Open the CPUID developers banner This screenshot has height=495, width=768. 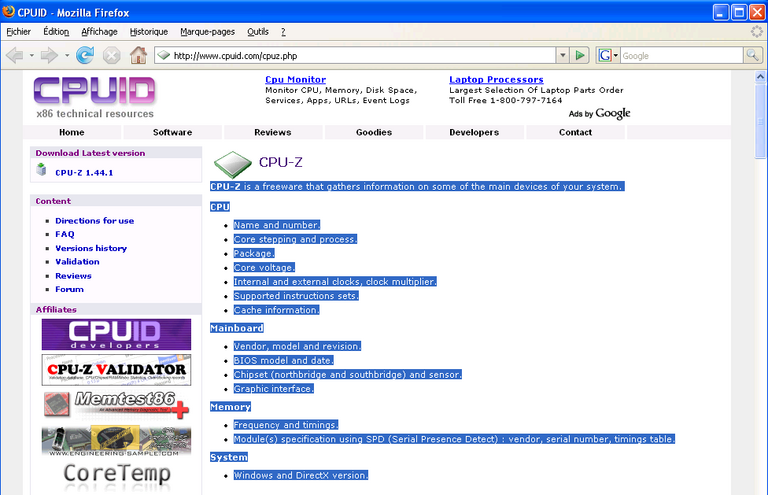point(116,334)
